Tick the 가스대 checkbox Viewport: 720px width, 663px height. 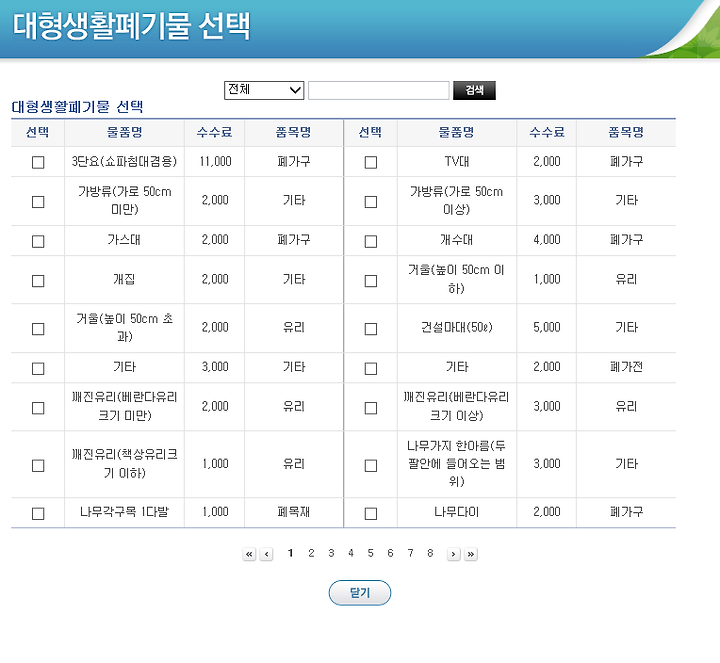[x=38, y=241]
